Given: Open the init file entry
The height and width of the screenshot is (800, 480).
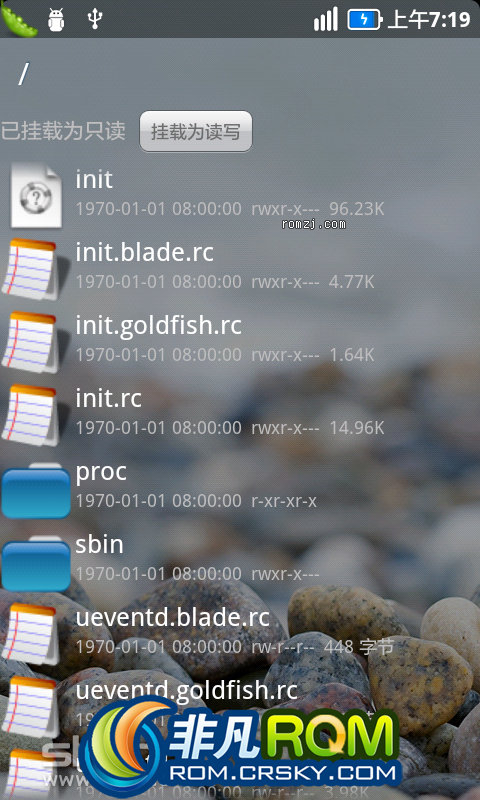Looking at the screenshot, I should tap(240, 195).
